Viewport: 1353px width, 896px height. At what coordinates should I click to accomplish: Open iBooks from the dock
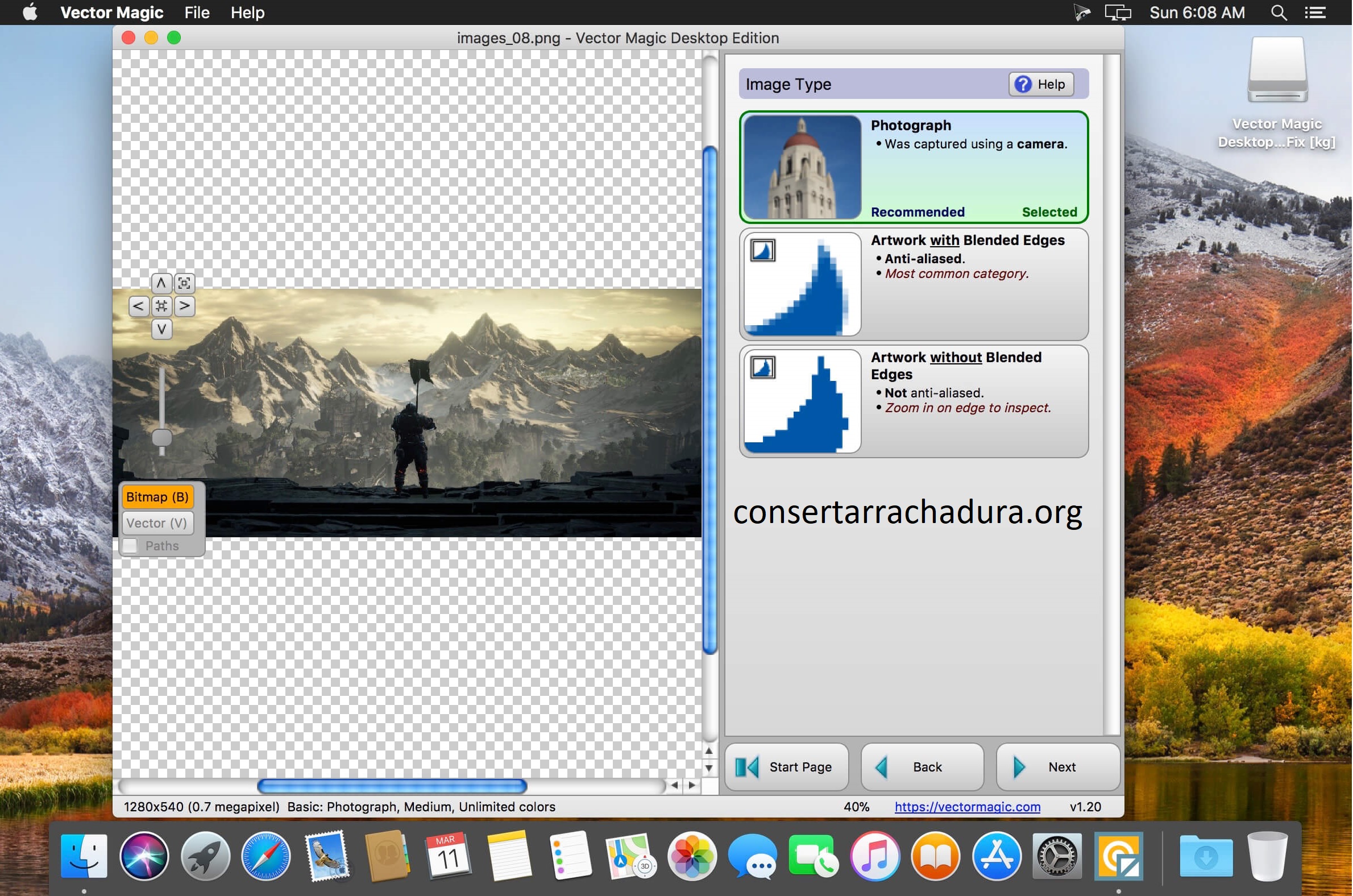(935, 856)
